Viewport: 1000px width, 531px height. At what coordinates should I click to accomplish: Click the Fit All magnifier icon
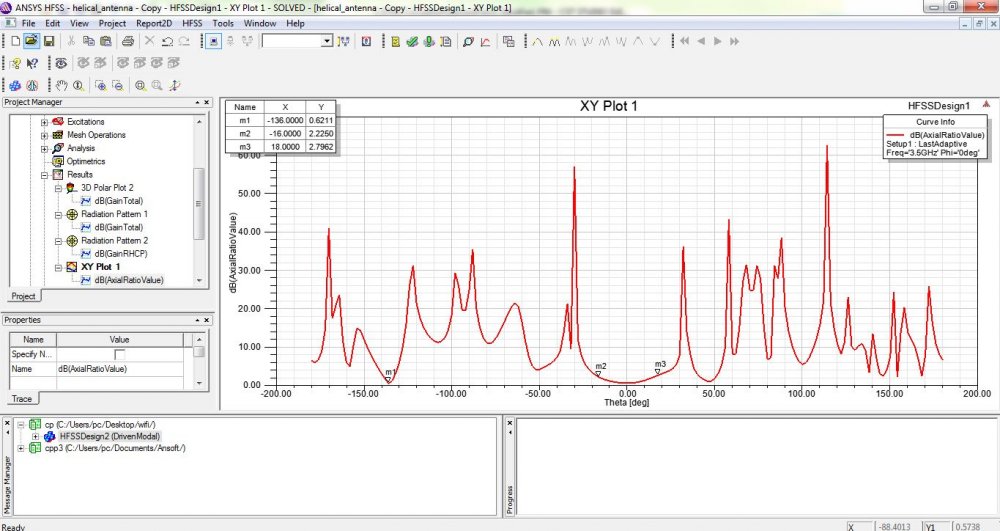140,85
